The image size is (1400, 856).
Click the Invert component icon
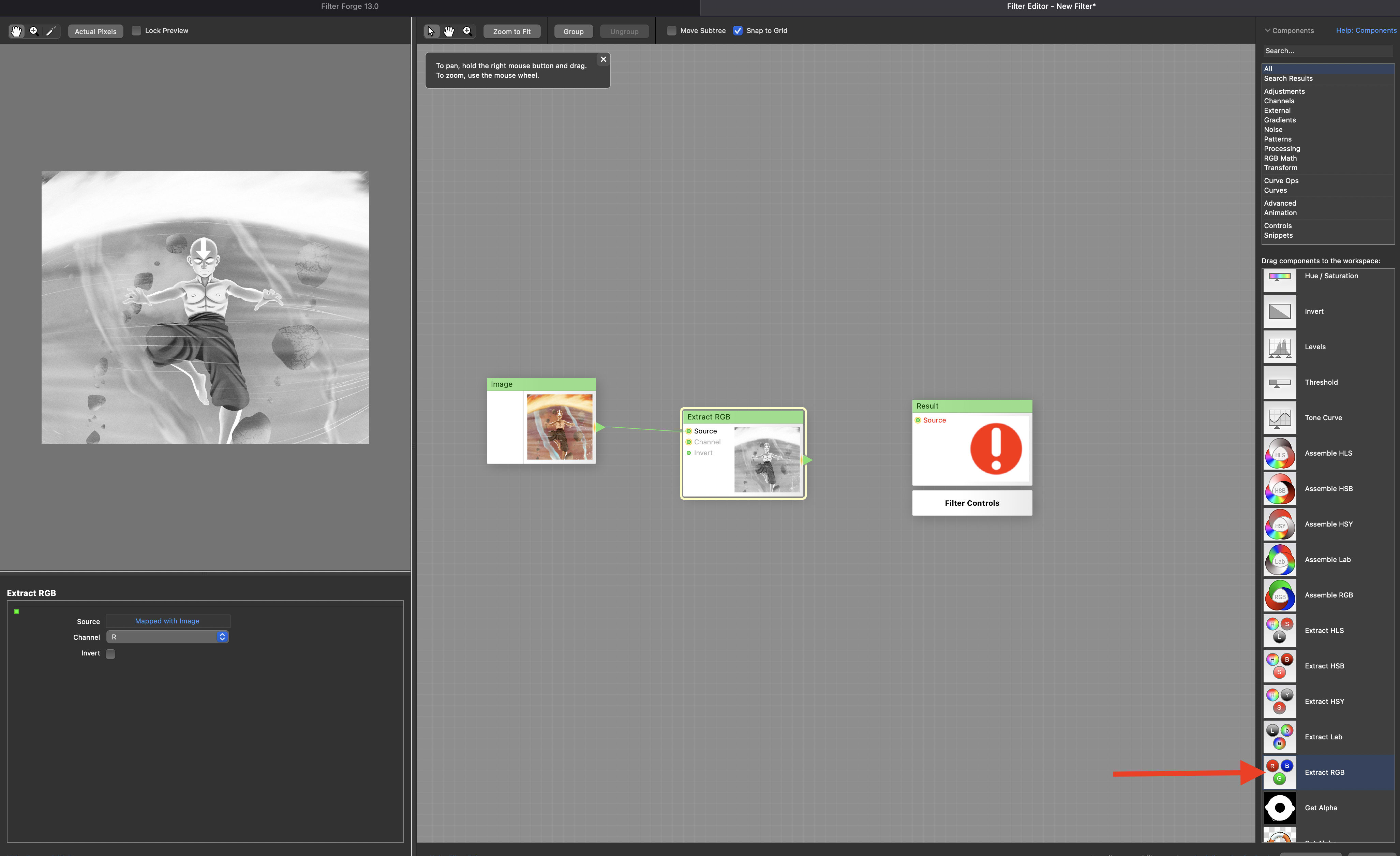1280,311
